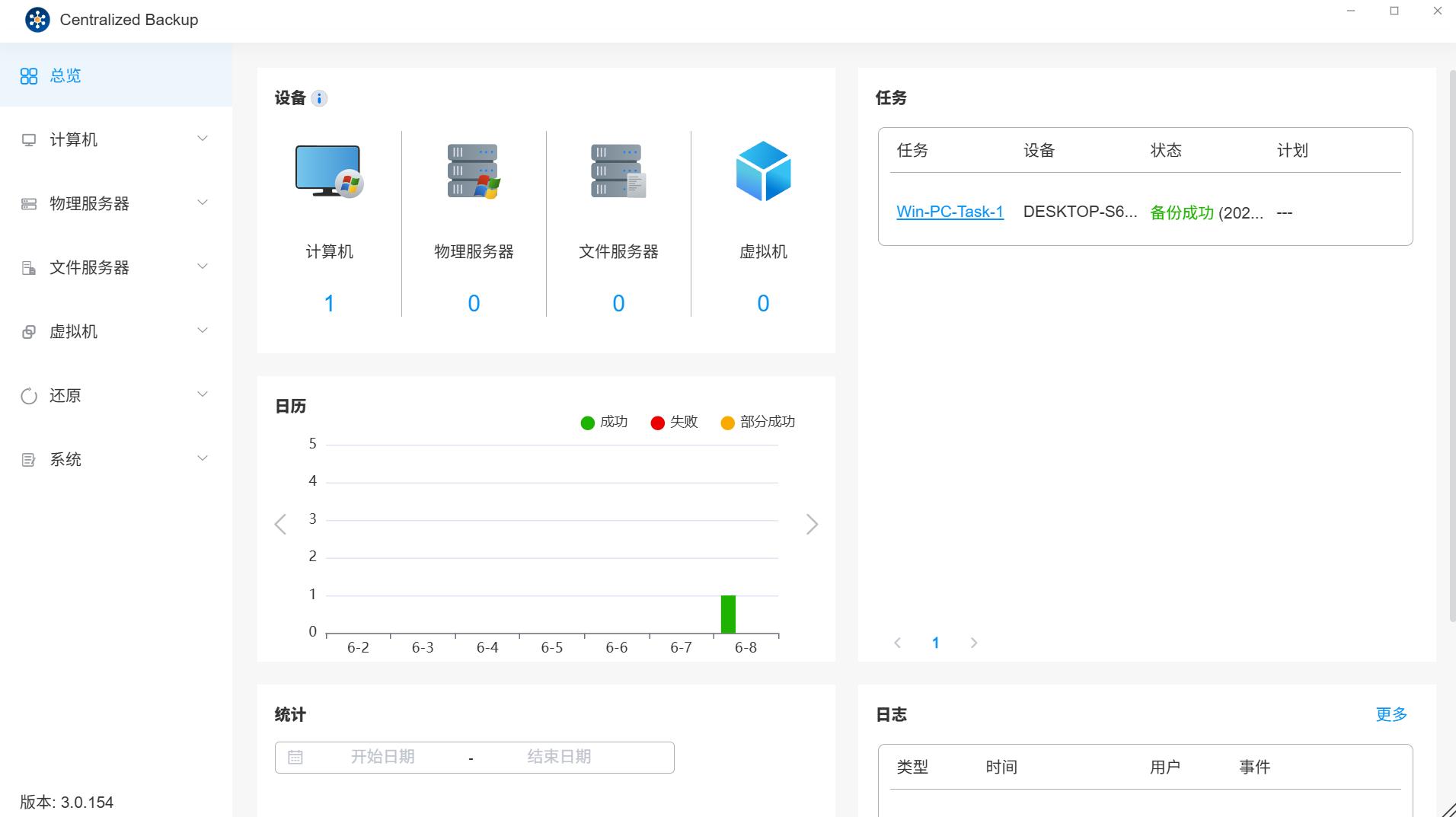Click the 开始日期 start date field
Viewport: 1456px width, 817px height.
(382, 757)
